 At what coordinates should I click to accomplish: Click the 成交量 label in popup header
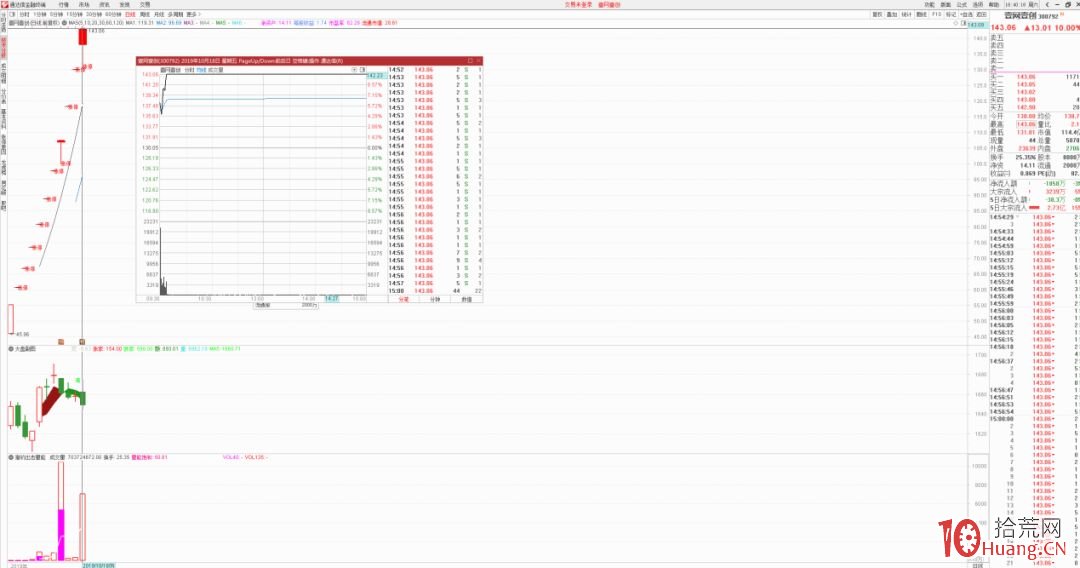click(215, 70)
